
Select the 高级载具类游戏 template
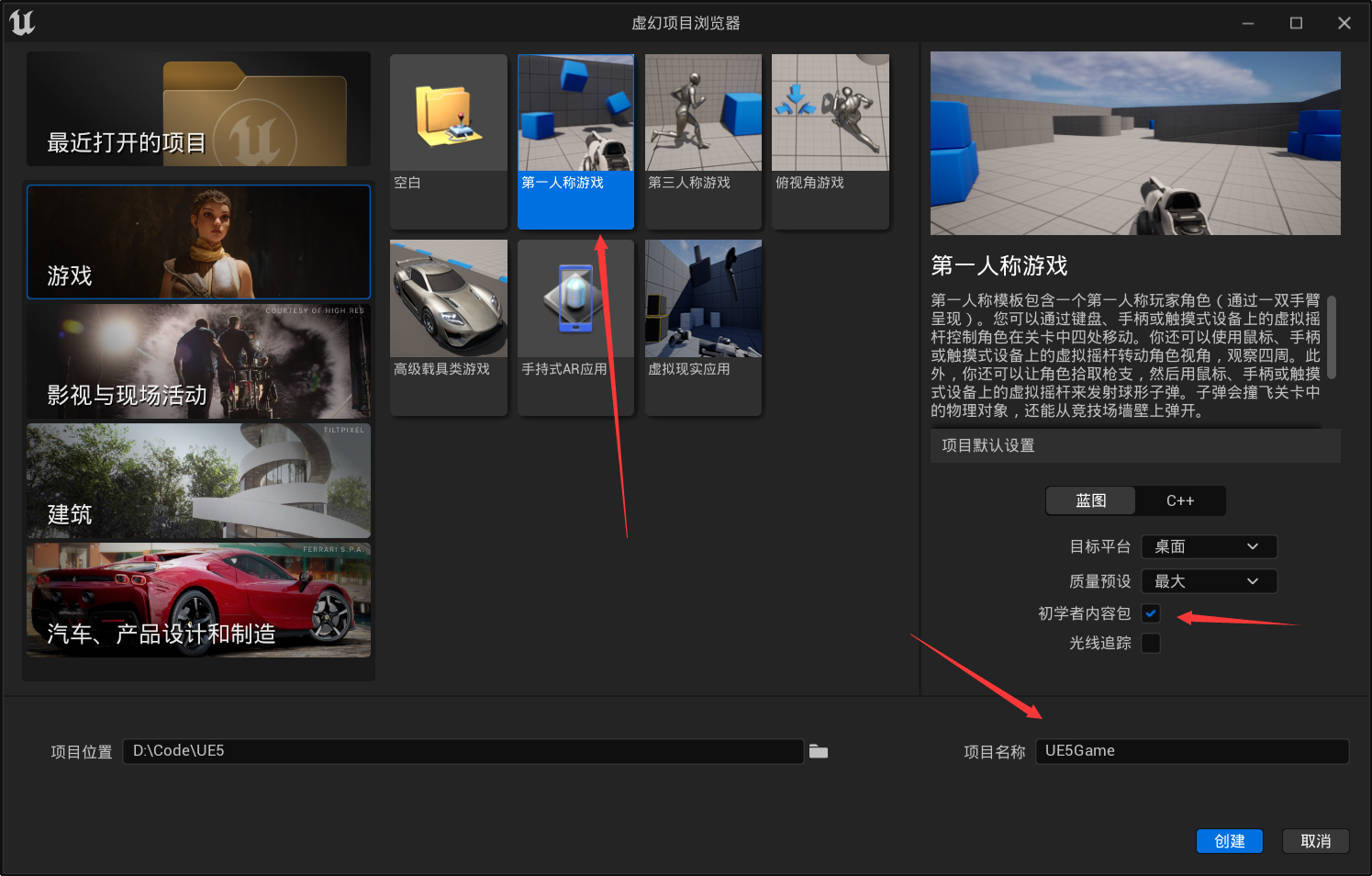point(449,327)
